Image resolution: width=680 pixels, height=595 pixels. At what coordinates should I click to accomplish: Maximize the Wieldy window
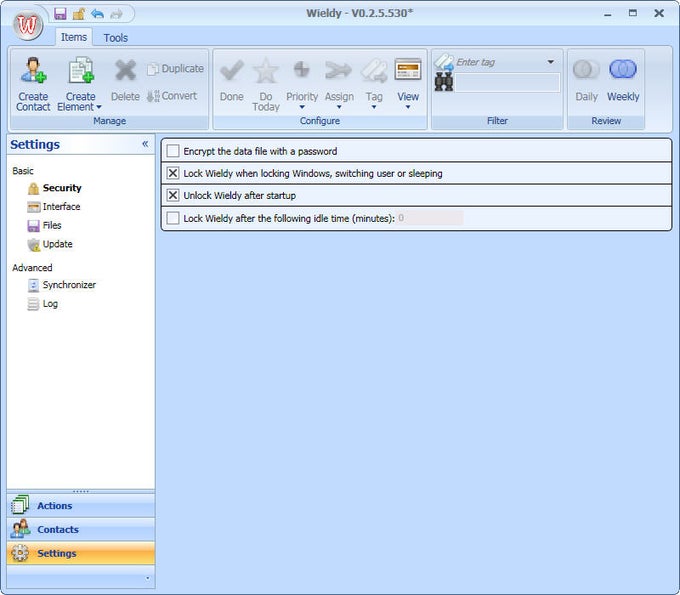click(x=633, y=13)
